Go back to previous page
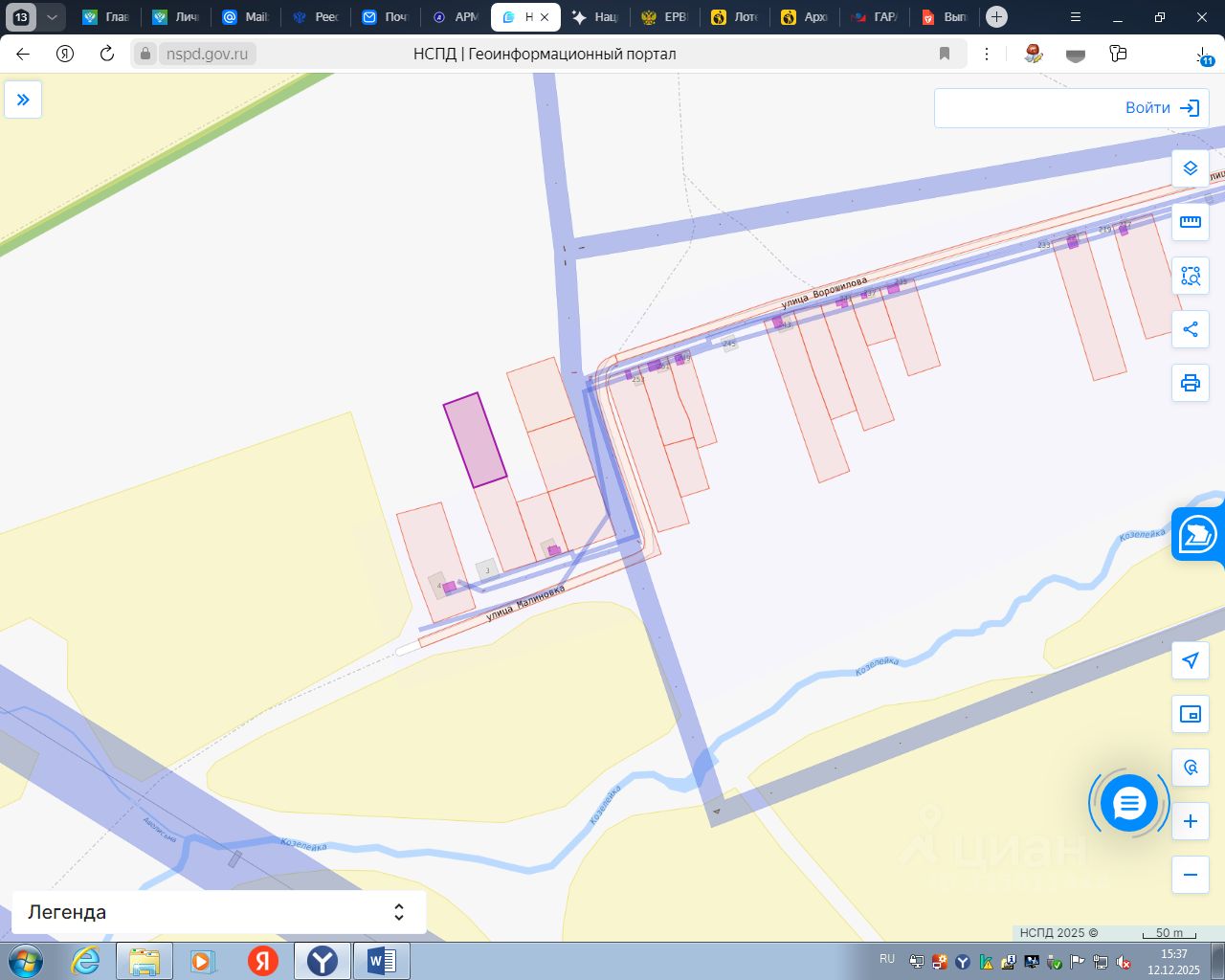 (x=23, y=54)
